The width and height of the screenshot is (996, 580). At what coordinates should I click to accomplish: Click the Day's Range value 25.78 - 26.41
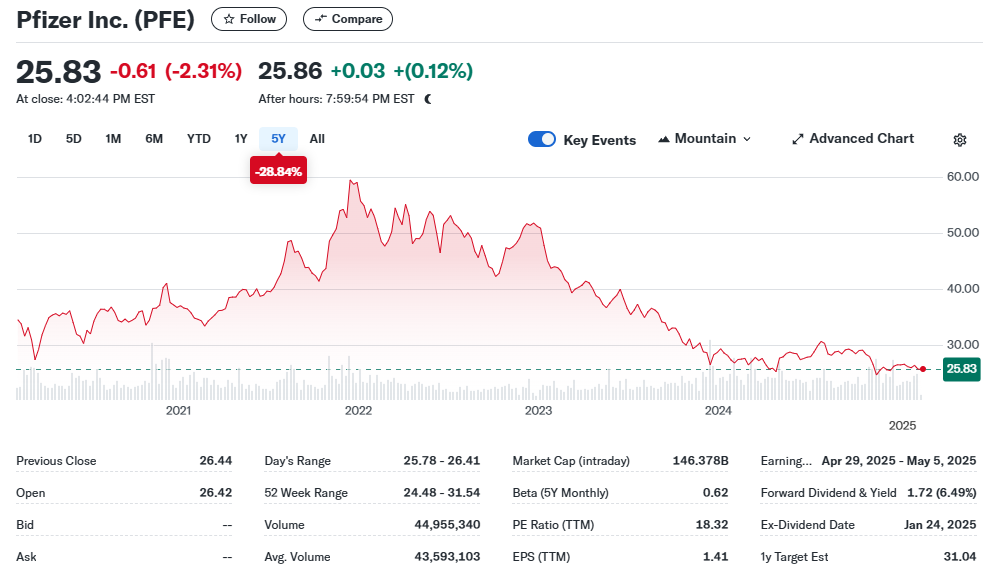coord(441,461)
